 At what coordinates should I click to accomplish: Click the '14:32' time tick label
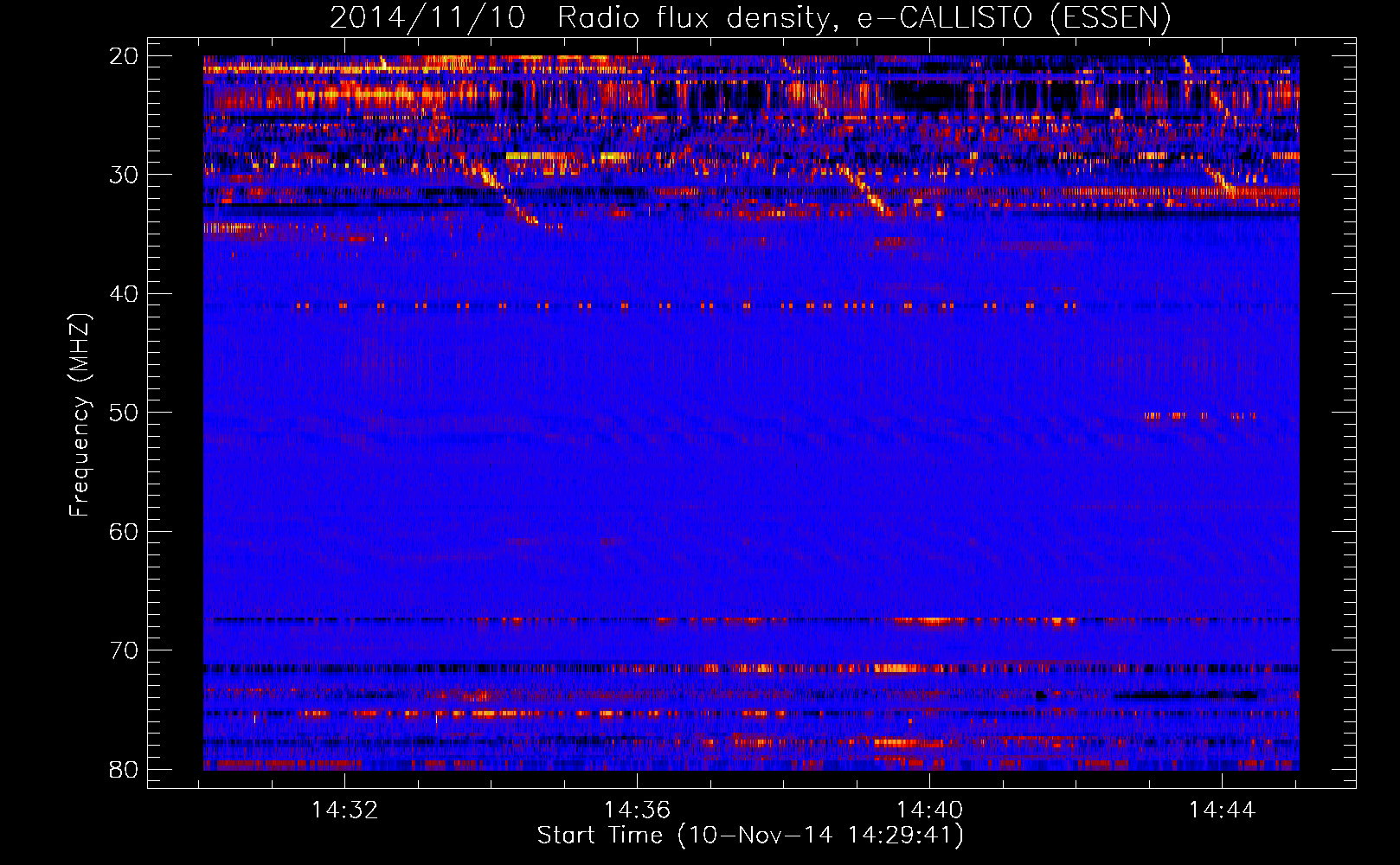point(345,811)
